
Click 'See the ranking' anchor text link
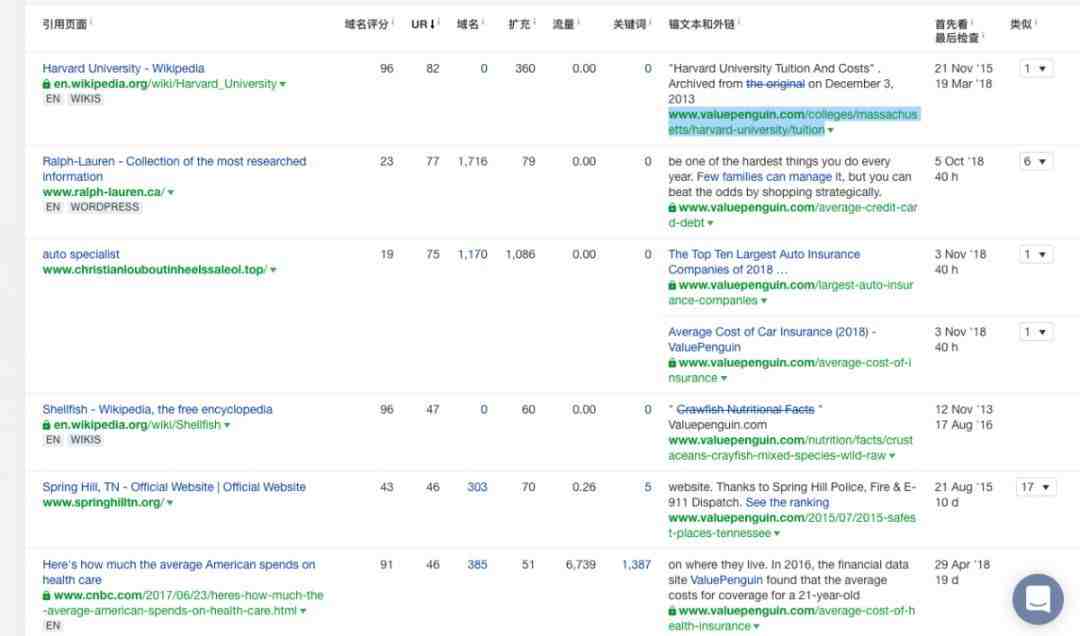[787, 502]
